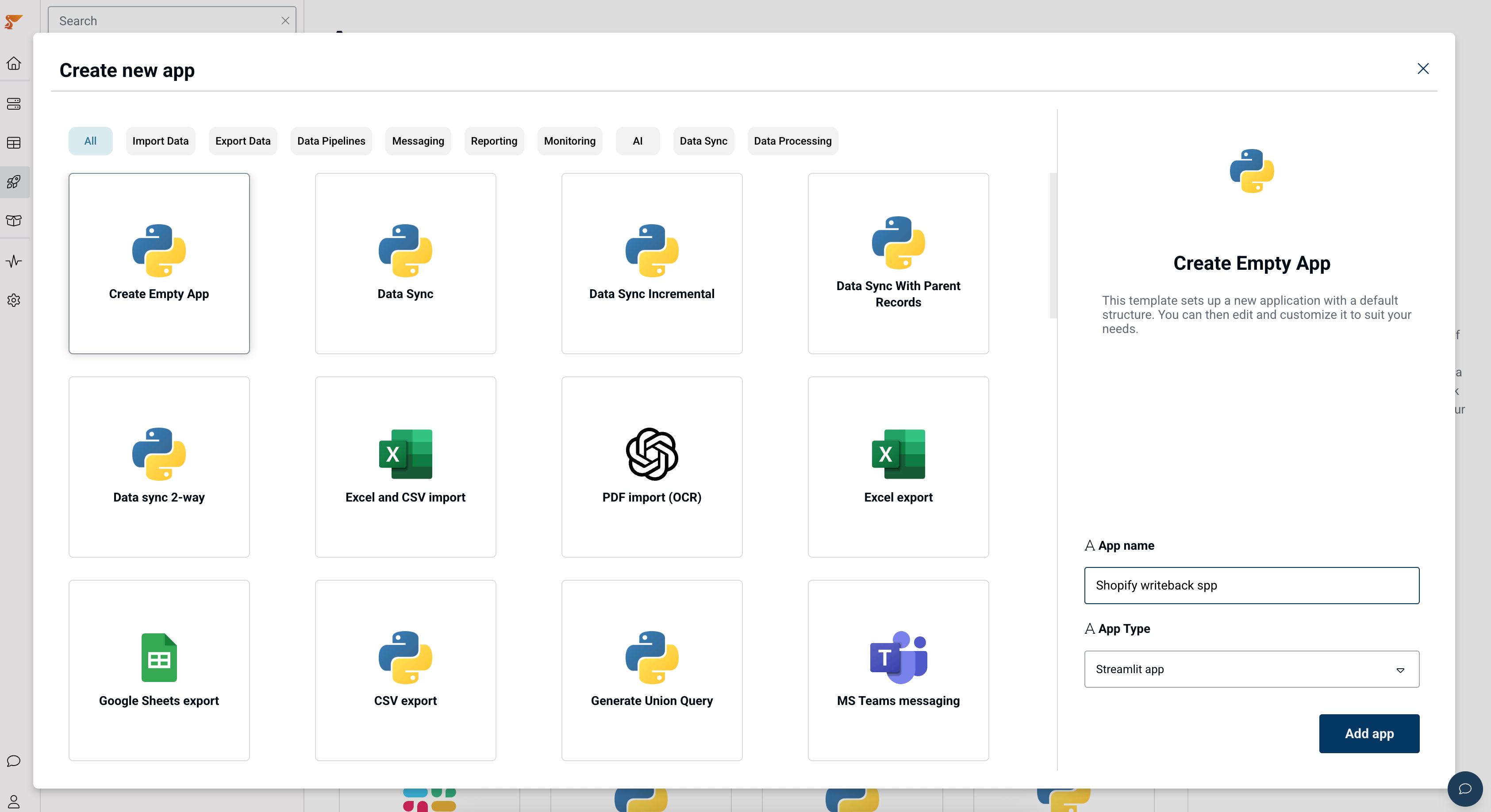The image size is (1491, 812).
Task: Filter templates by All
Action: [x=90, y=141]
